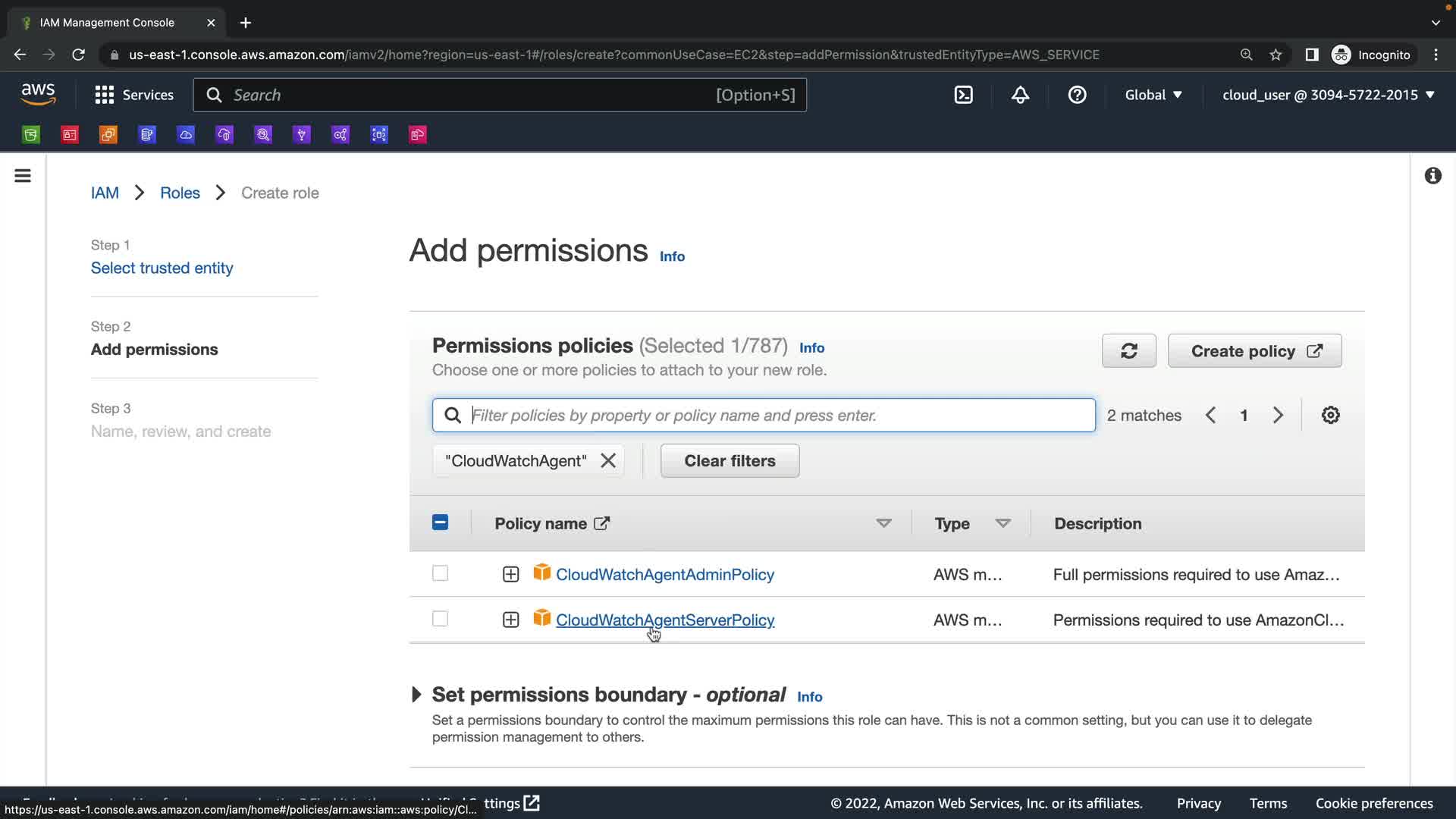Click the refresh policies button
Image resolution: width=1456 pixels, height=819 pixels.
click(1128, 351)
